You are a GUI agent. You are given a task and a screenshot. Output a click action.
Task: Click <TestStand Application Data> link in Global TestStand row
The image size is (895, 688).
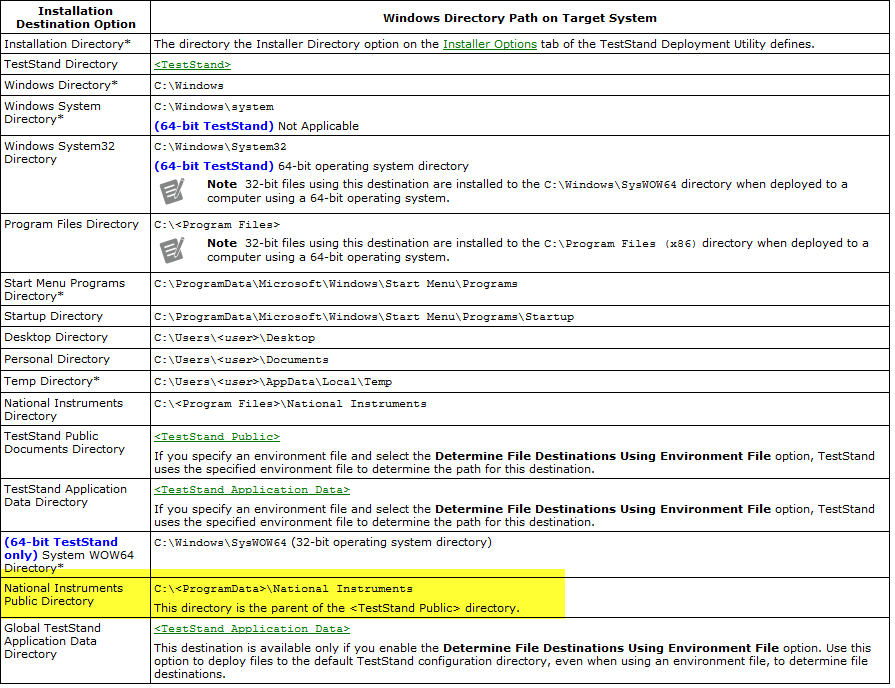coord(252,629)
